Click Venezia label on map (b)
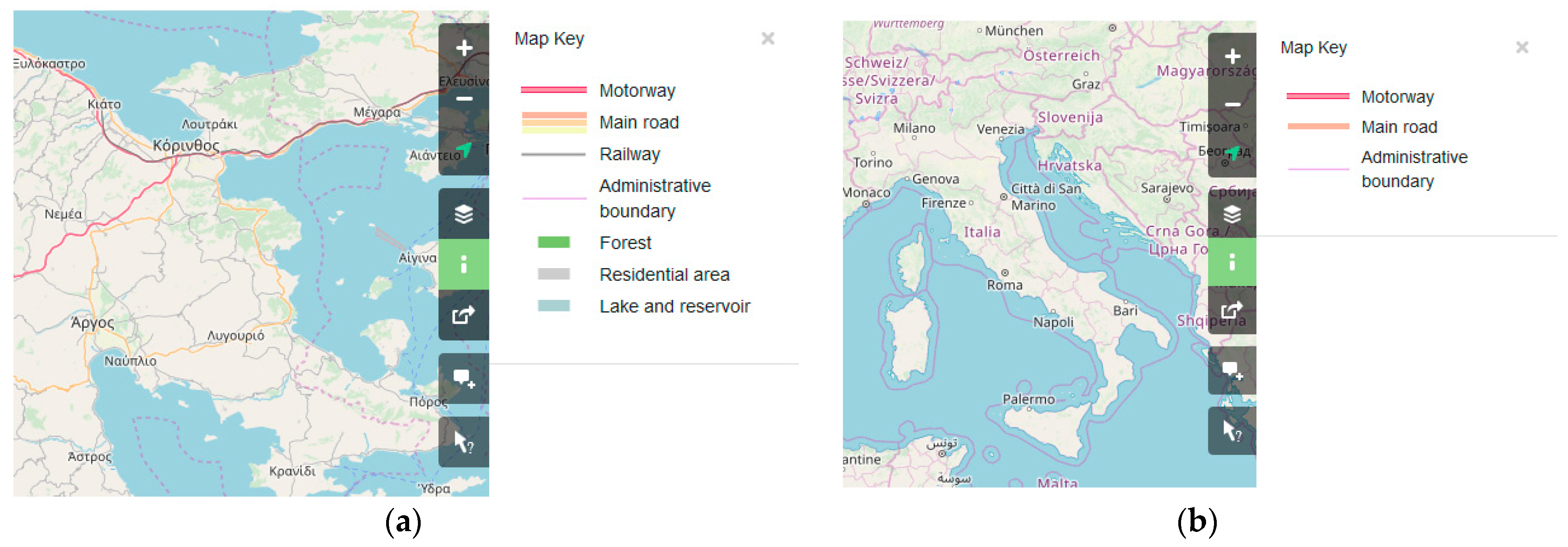The width and height of the screenshot is (1568, 547). (1001, 130)
